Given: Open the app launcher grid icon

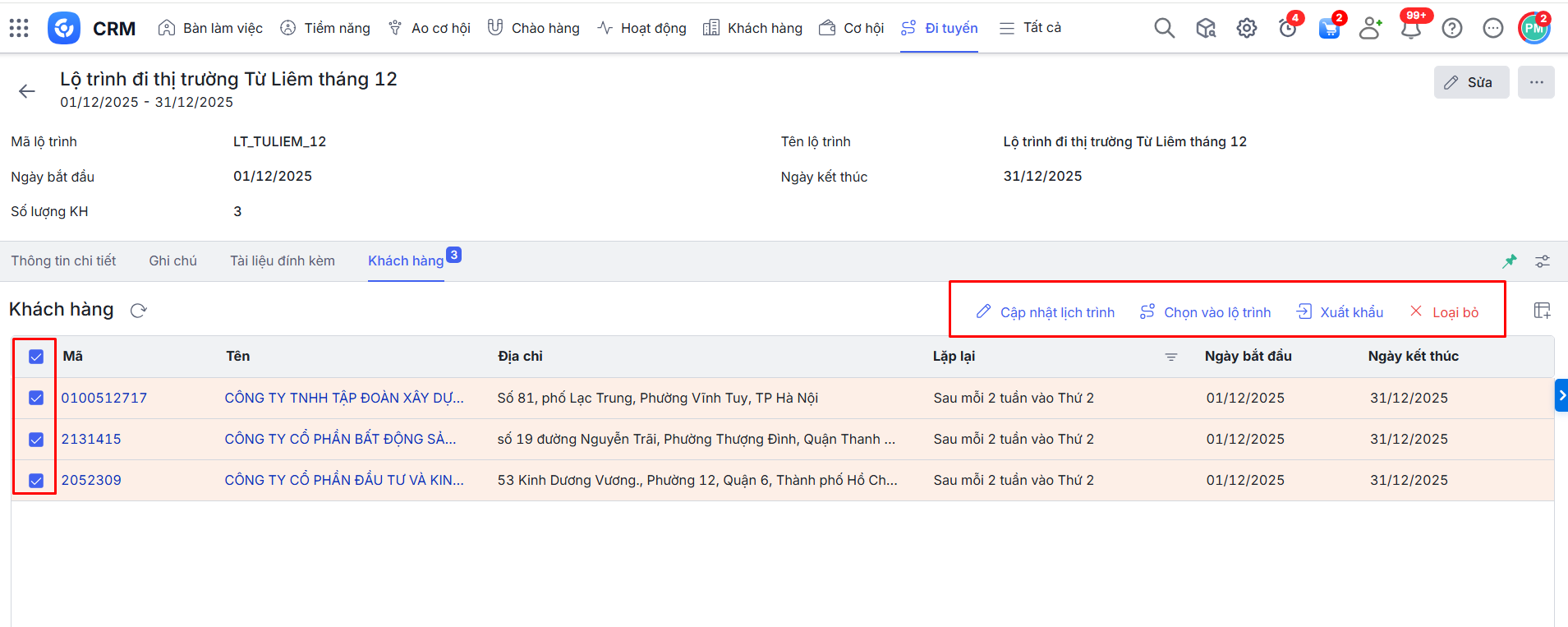Looking at the screenshot, I should tap(19, 28).
